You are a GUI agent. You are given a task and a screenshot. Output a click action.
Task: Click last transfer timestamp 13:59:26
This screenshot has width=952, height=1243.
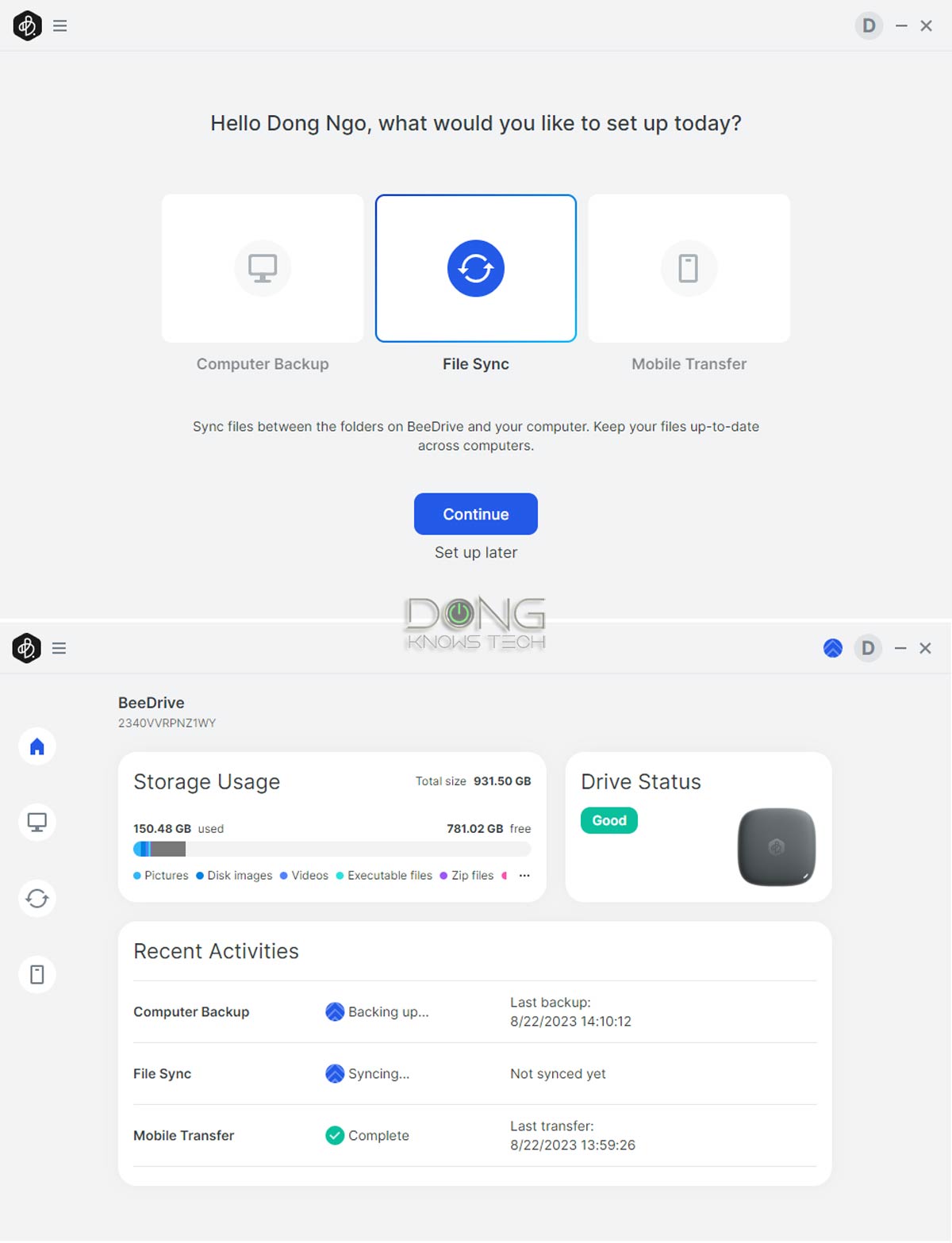point(573,1145)
